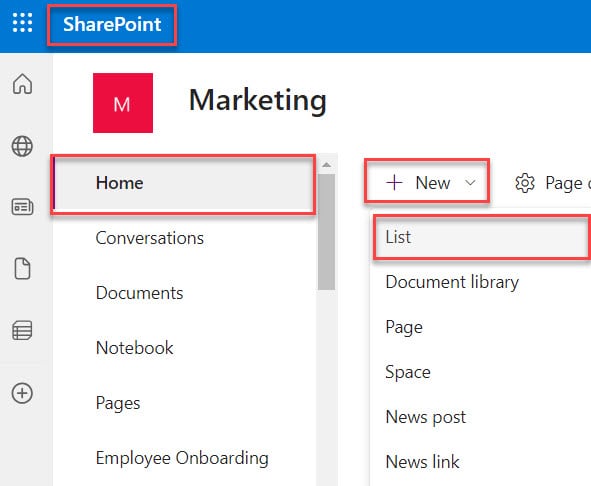Viewport: 591px width, 486px height.
Task: Open My files document icon
Action: (22, 268)
